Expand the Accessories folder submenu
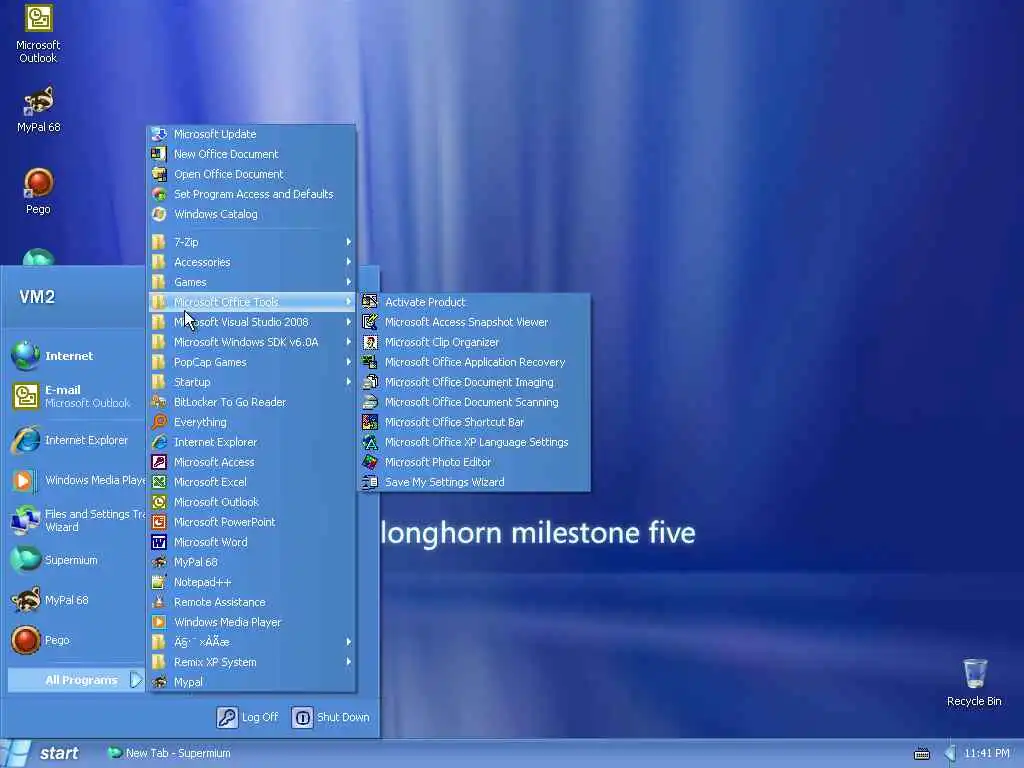The image size is (1024, 768). [252, 263]
